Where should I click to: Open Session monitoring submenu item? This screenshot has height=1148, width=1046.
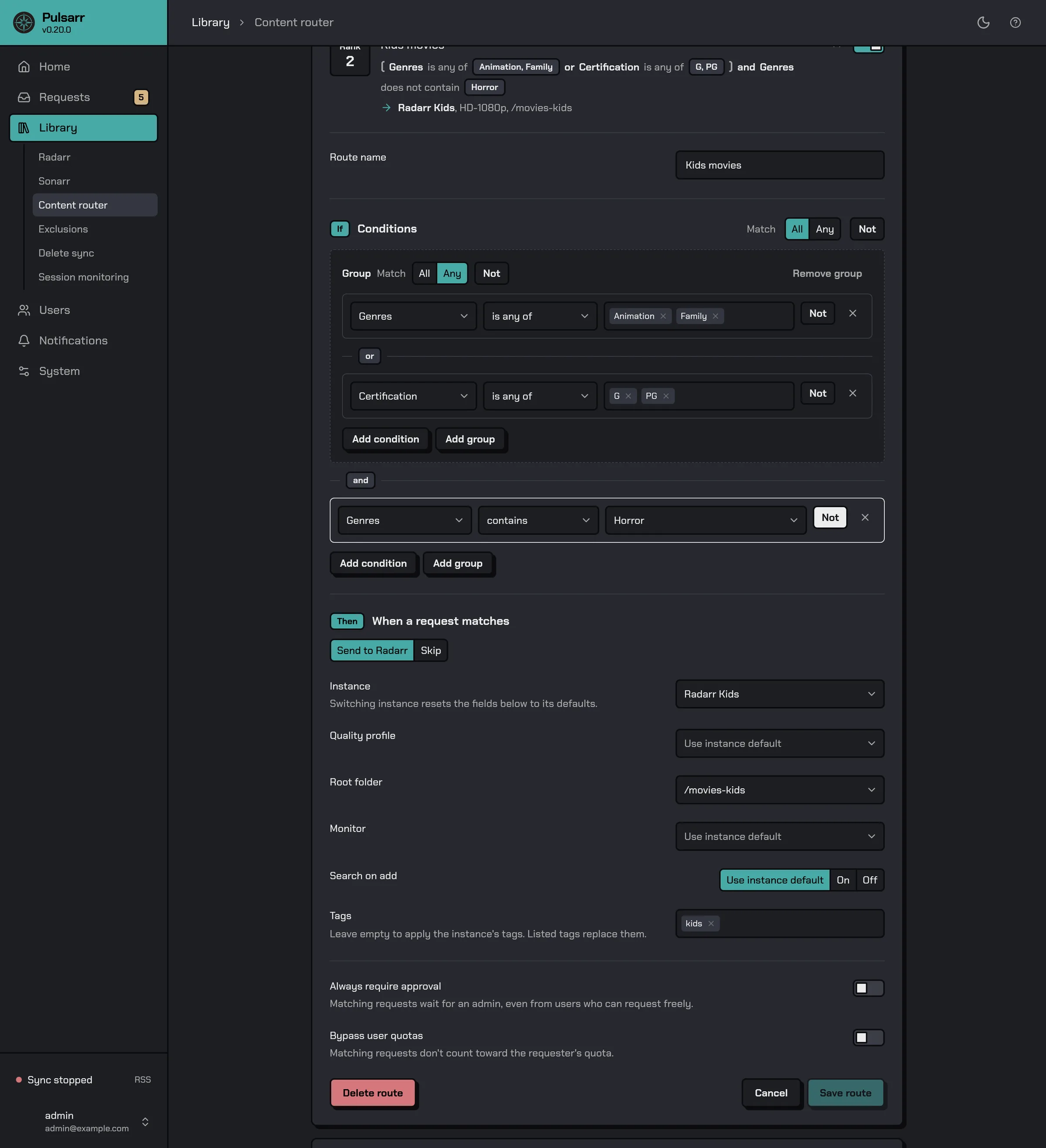pos(95,277)
